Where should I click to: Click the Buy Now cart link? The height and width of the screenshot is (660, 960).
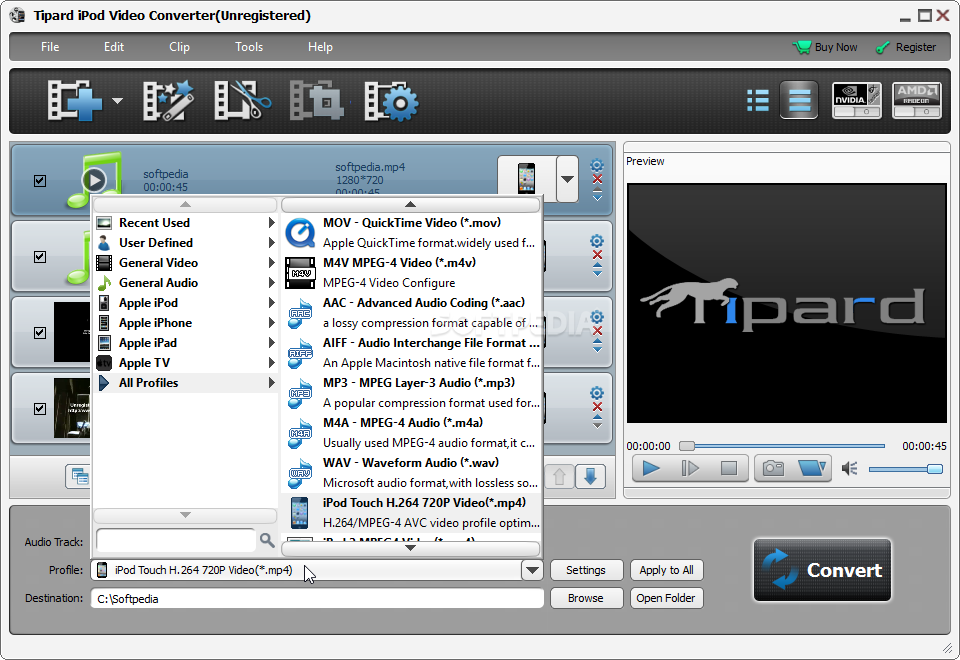point(825,47)
